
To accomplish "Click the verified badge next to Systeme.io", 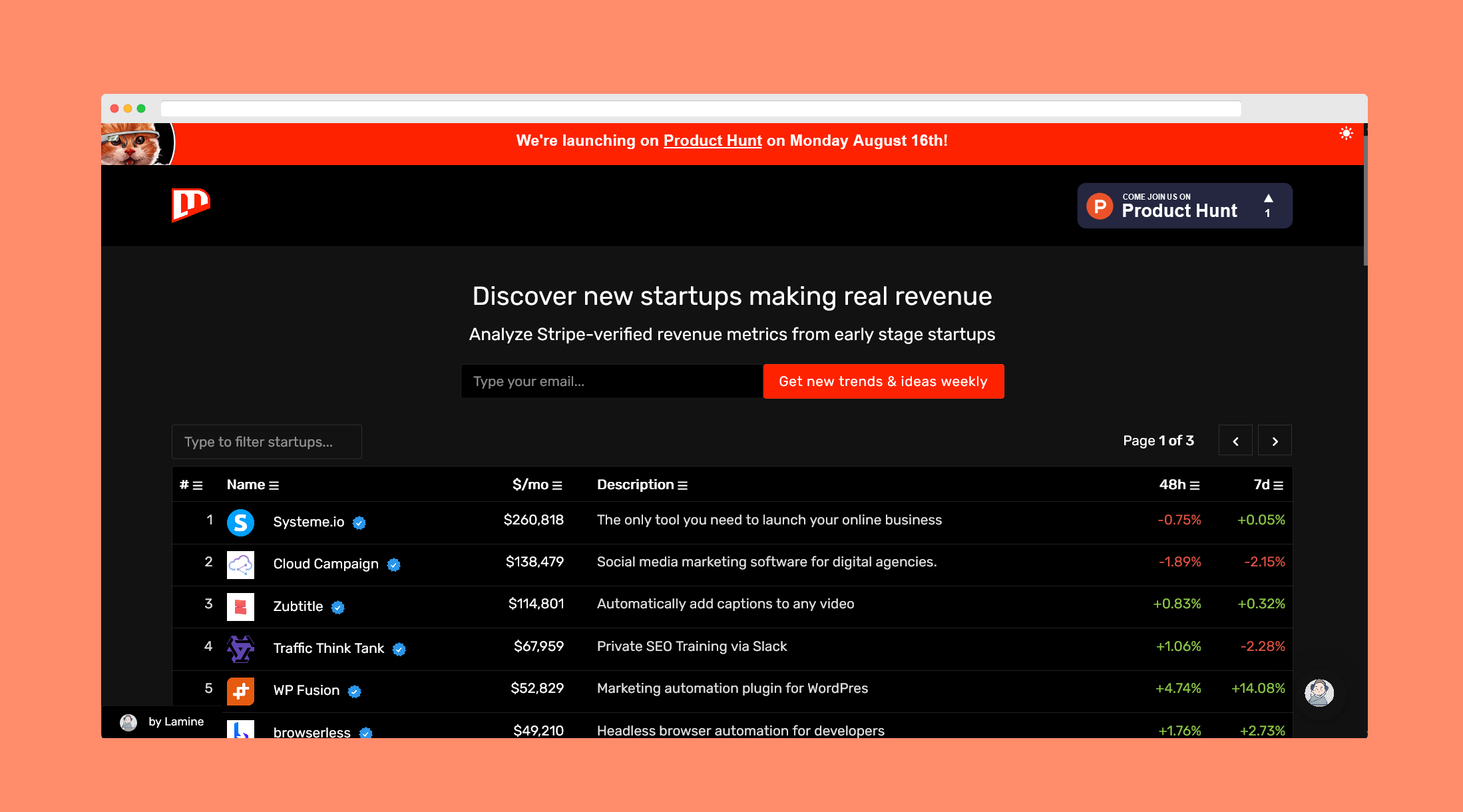I will coord(359,523).
